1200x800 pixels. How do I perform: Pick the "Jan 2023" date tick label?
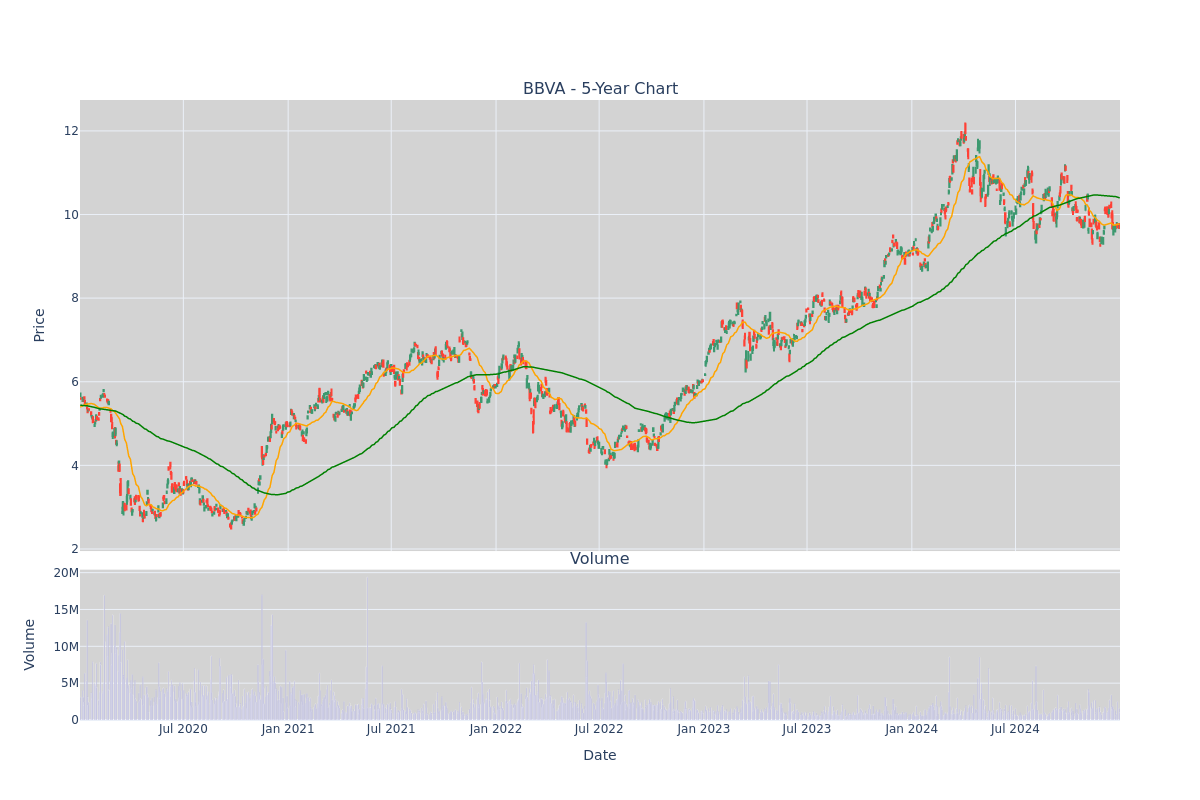[x=704, y=729]
